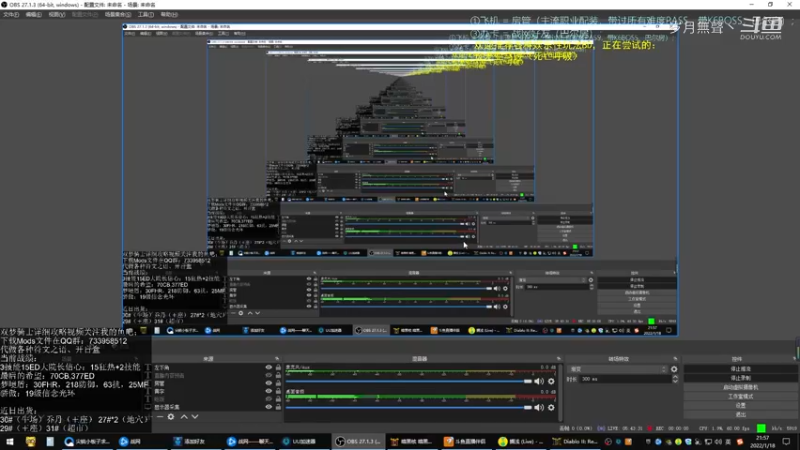The height and width of the screenshot is (450, 800).
Task: Open microphone channel audio settings gear
Action: click(x=551, y=381)
